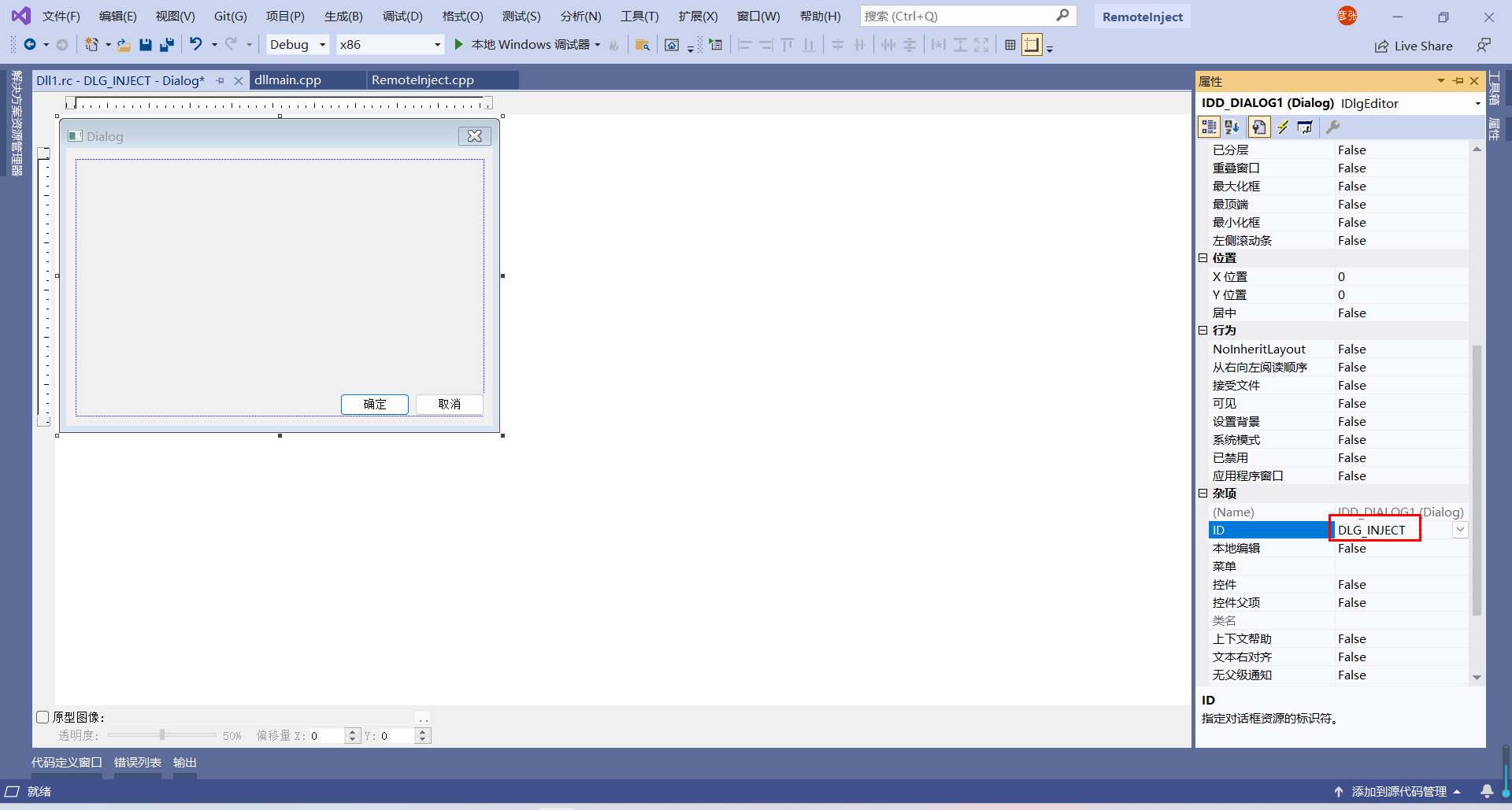
Task: Open 输出 panel tab
Action: tap(185, 762)
